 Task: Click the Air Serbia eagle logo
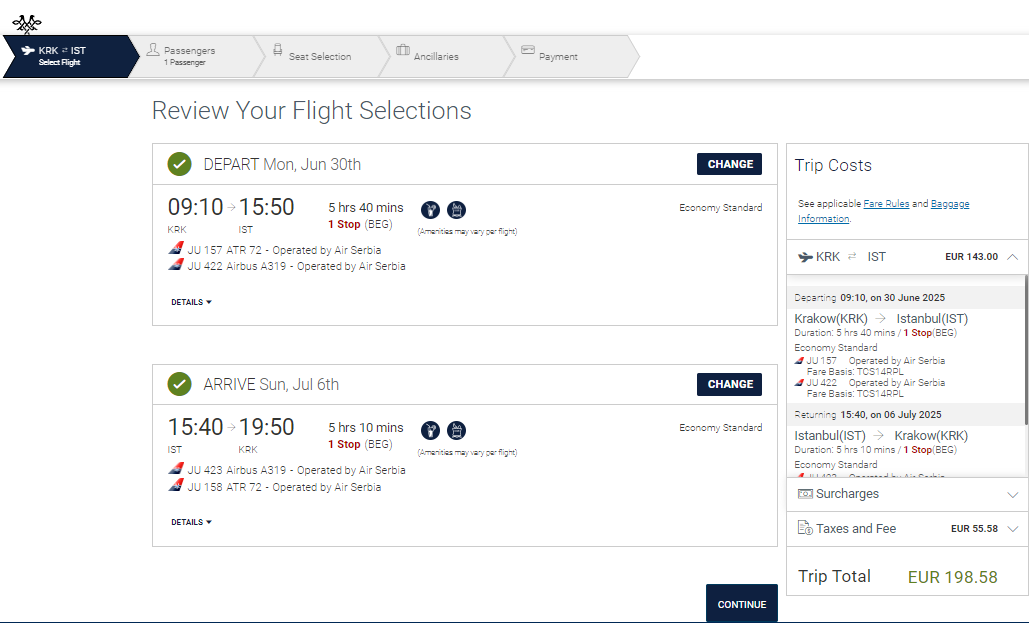click(x=27, y=24)
